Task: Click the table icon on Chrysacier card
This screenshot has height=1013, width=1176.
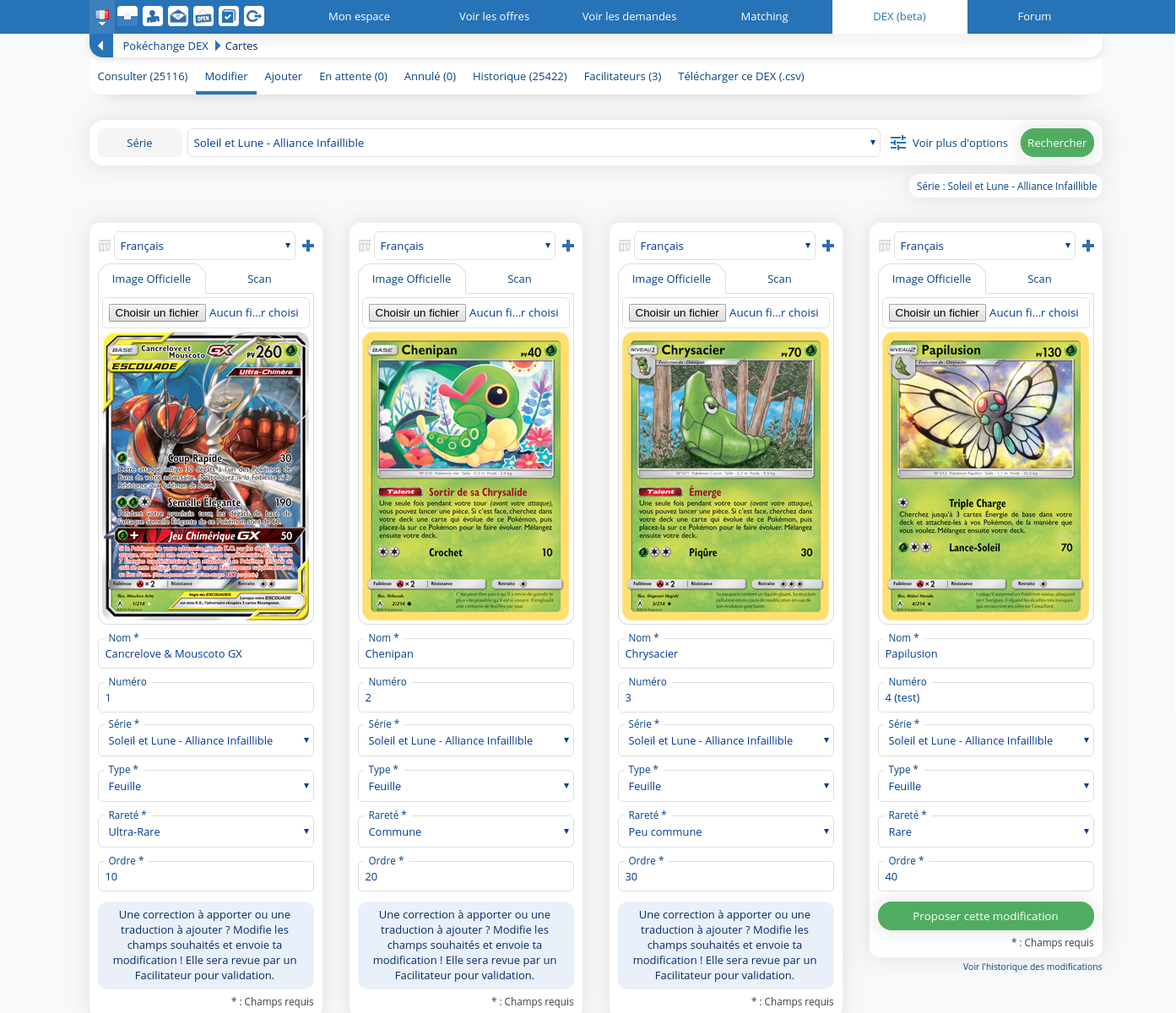Action: (x=625, y=246)
